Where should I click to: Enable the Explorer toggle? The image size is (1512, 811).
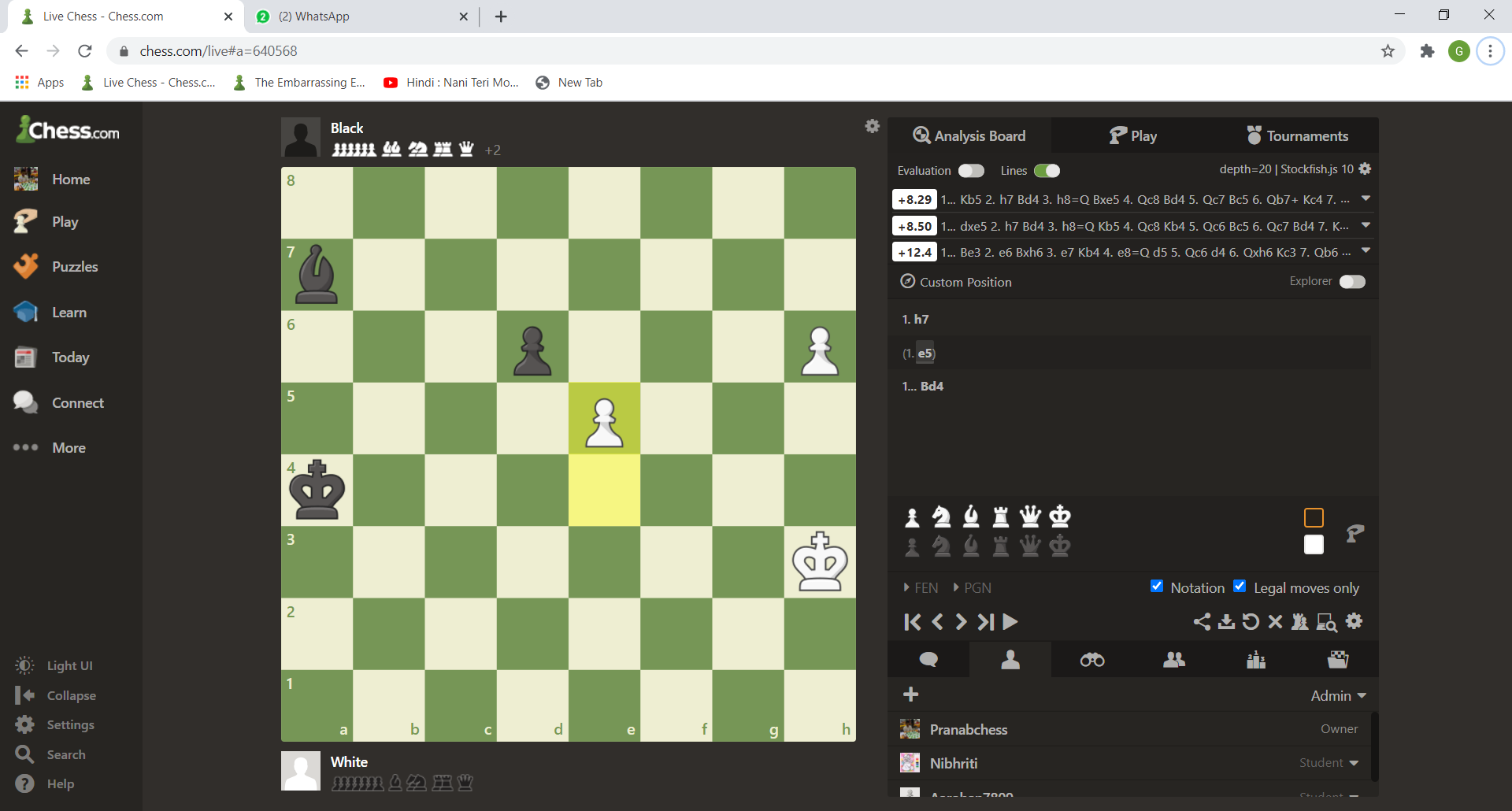pyautogui.click(x=1352, y=282)
